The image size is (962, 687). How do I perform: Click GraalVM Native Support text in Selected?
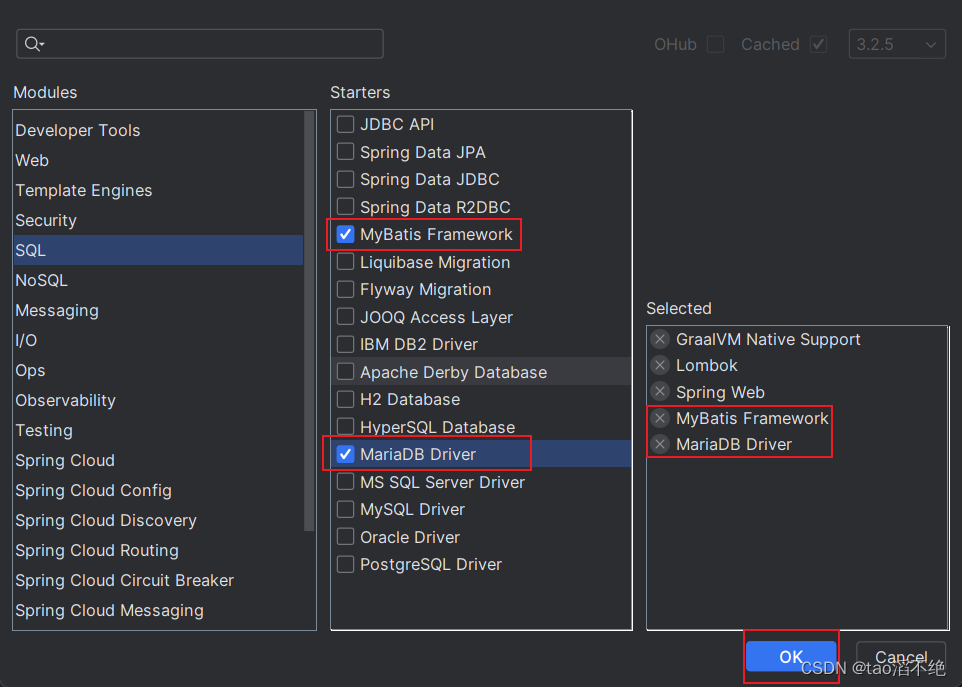pos(768,339)
